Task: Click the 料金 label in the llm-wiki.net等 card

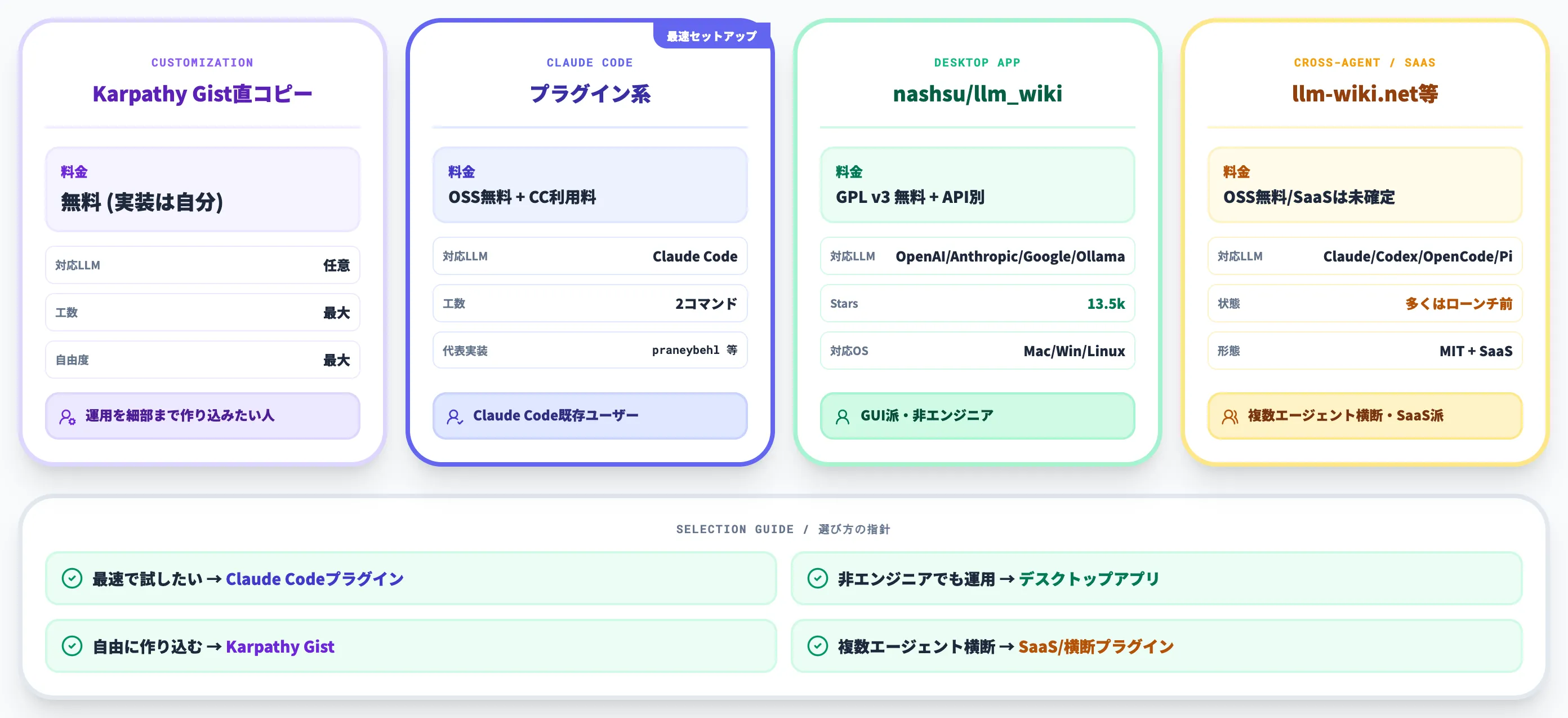Action: pyautogui.click(x=1236, y=172)
